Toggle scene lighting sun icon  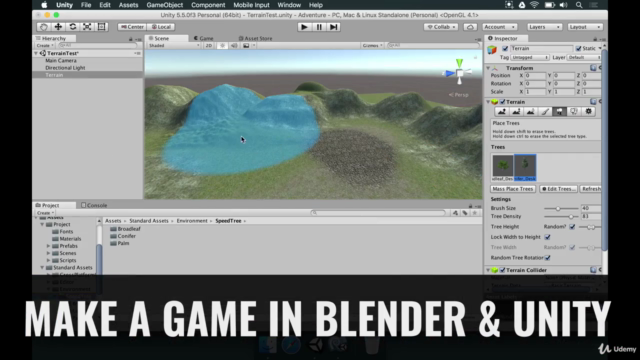(x=222, y=46)
